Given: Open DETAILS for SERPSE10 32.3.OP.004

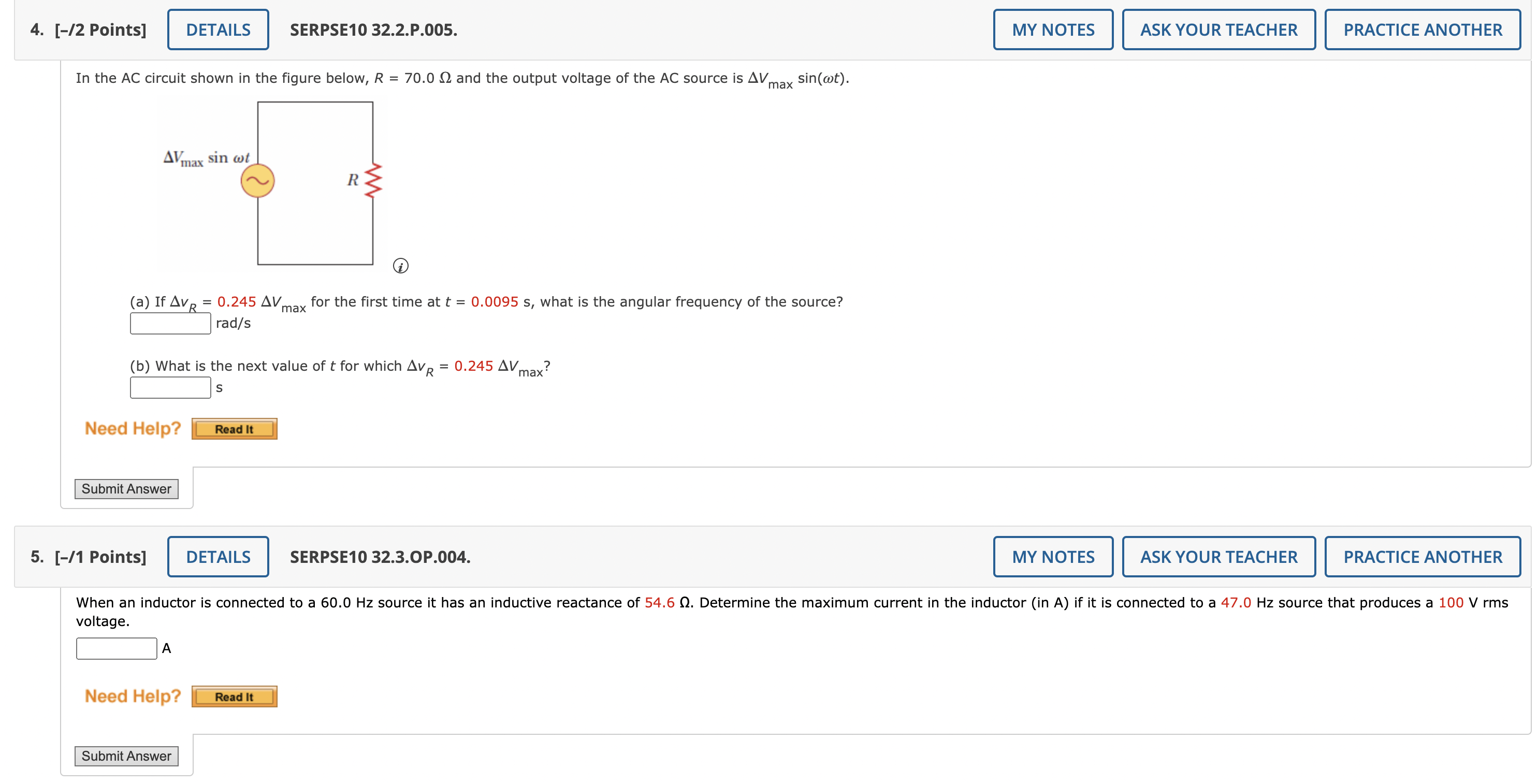Looking at the screenshot, I should (x=217, y=556).
